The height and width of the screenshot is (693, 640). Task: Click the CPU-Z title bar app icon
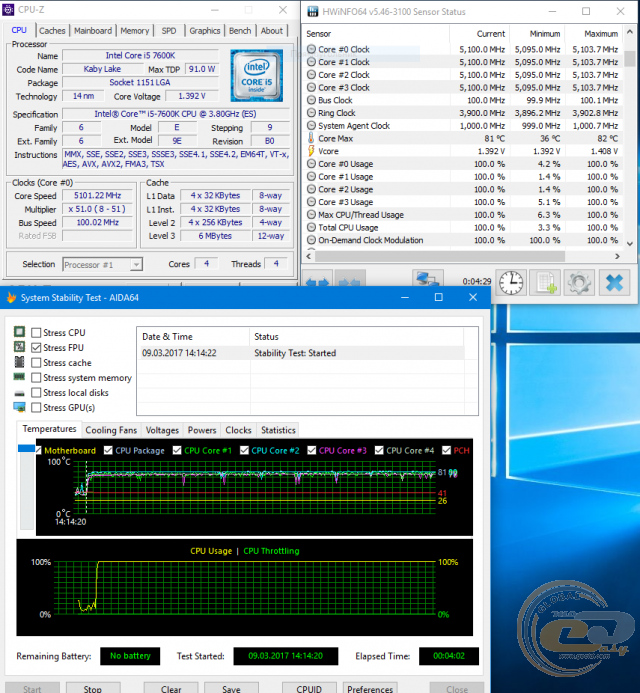(x=8, y=9)
